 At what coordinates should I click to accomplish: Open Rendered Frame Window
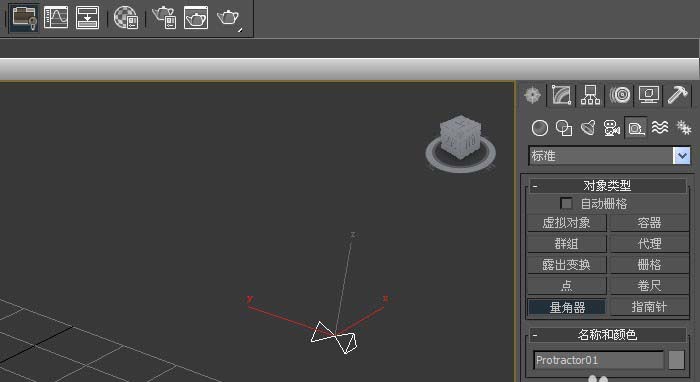[x=196, y=18]
